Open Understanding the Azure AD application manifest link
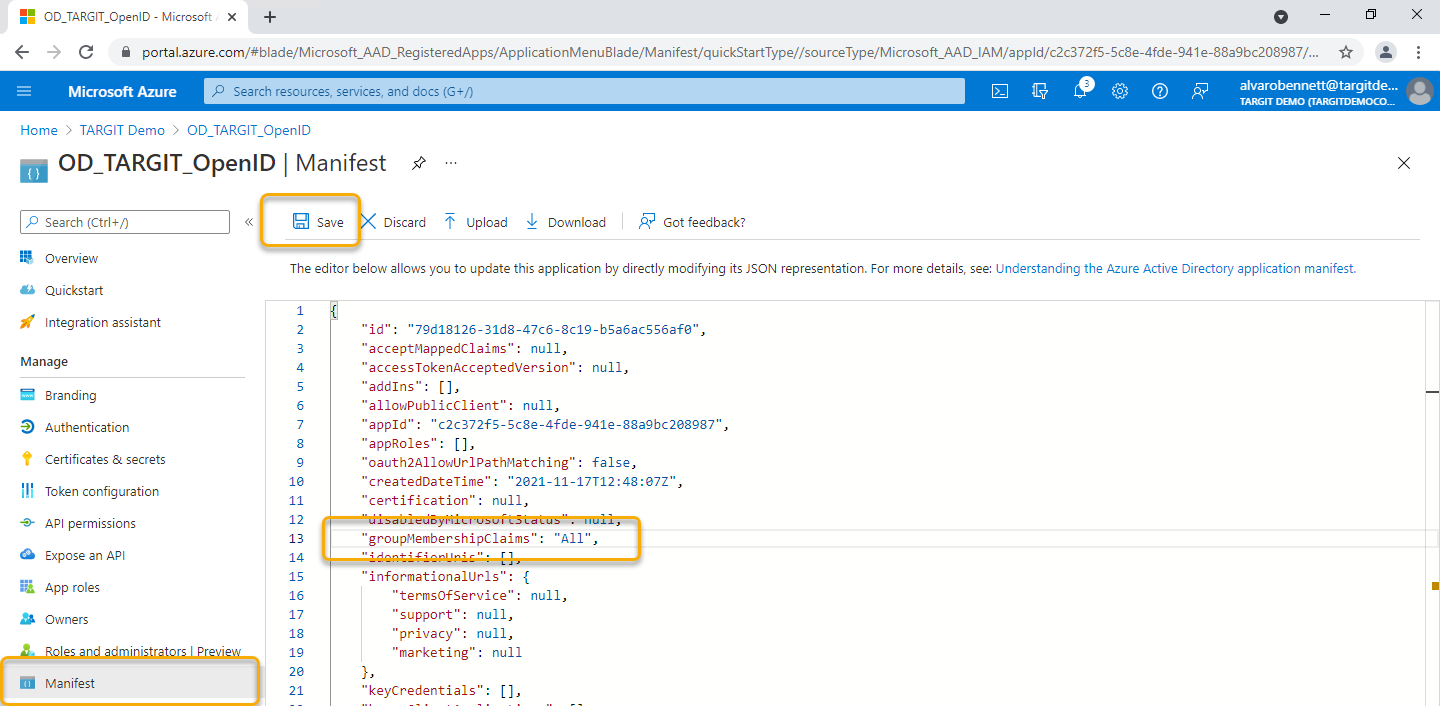The height and width of the screenshot is (706, 1440). tap(1175, 269)
